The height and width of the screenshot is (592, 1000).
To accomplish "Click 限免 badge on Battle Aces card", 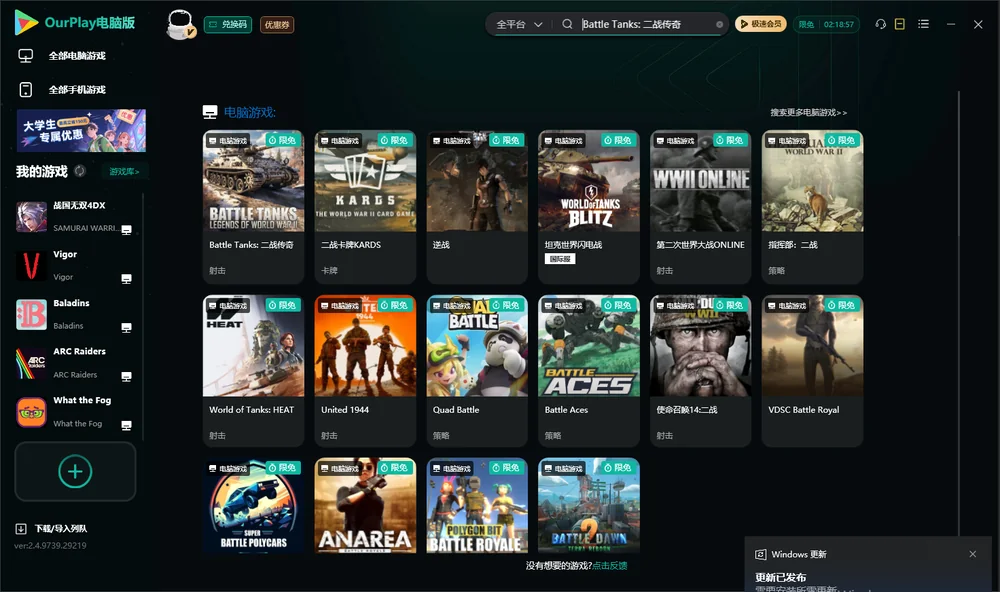I will 618,306.
